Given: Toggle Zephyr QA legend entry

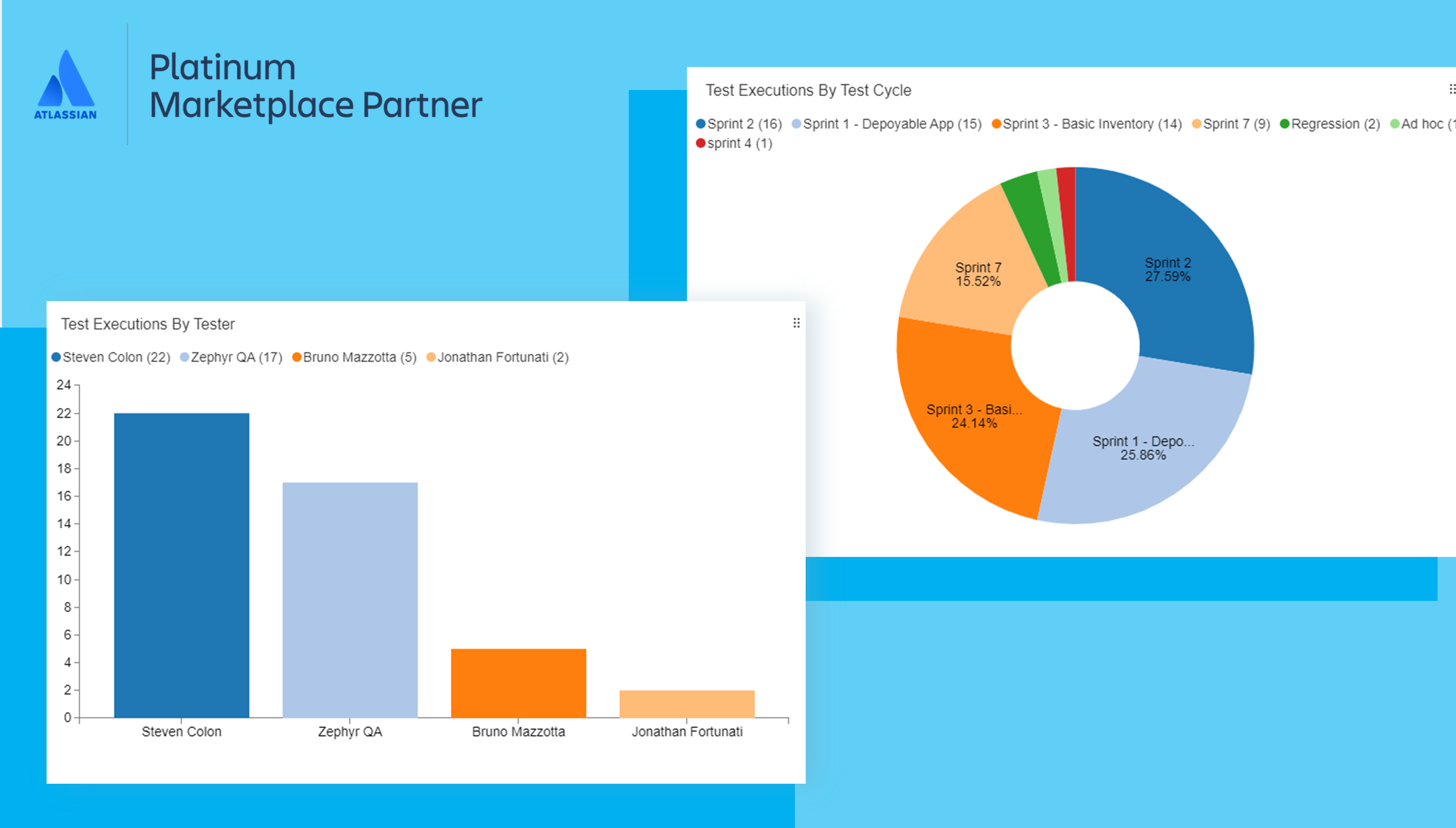Looking at the screenshot, I should (231, 357).
